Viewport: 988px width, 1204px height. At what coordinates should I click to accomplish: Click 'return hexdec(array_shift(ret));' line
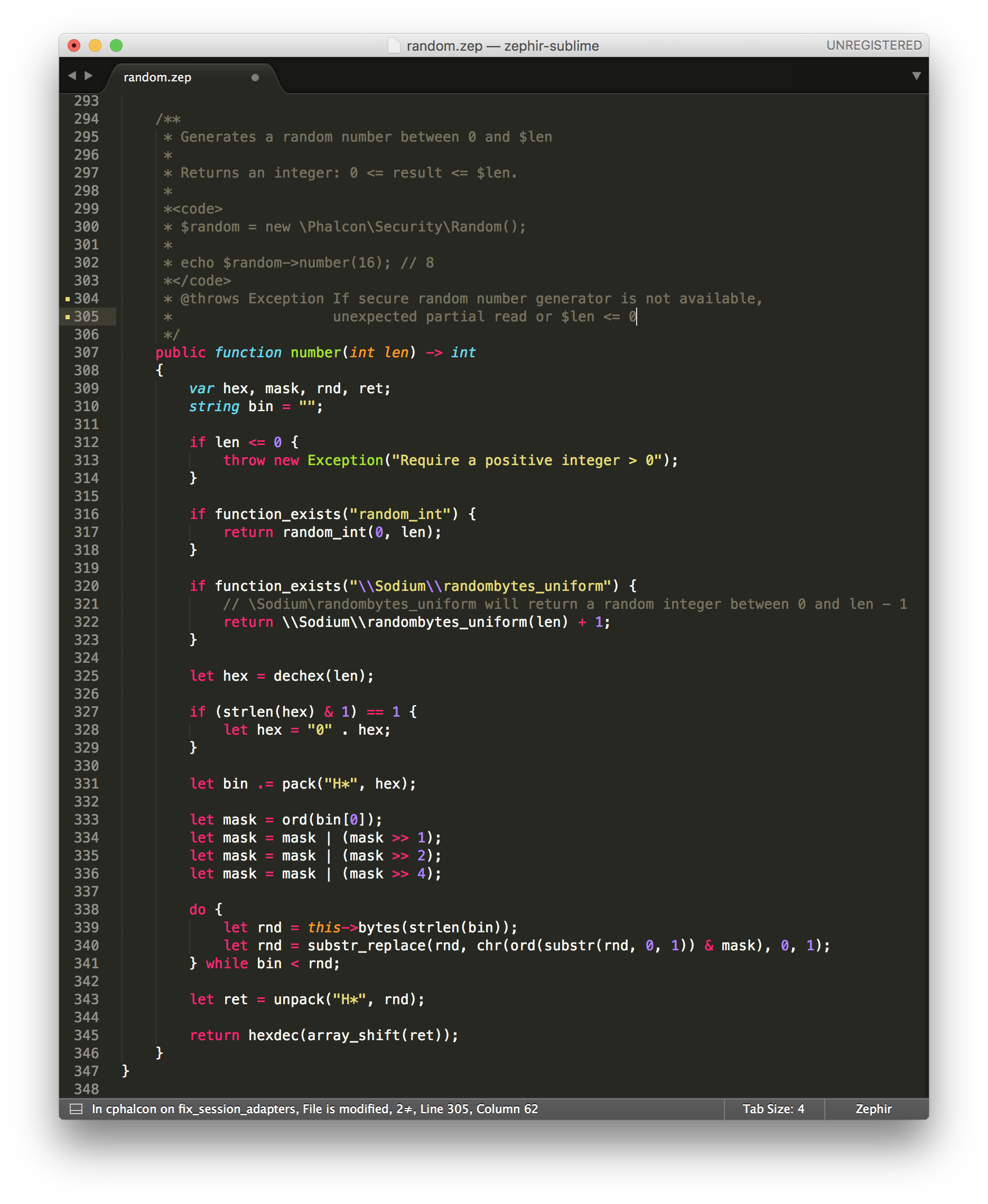[x=324, y=1035]
